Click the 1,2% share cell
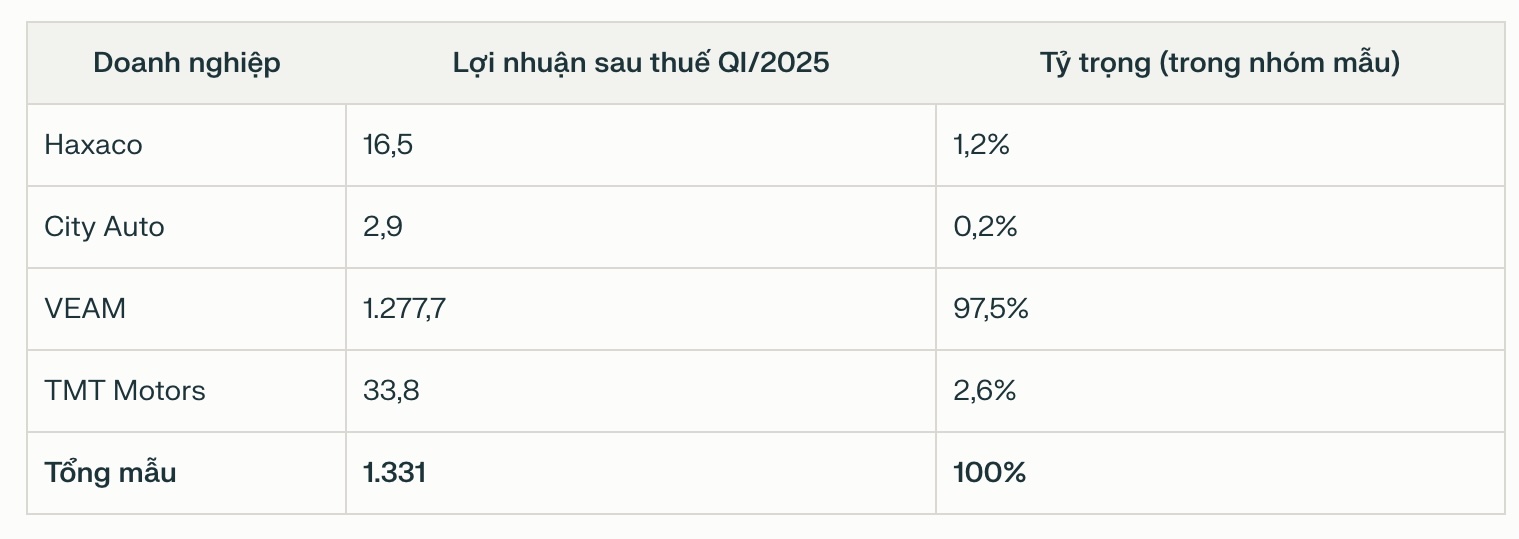 (x=982, y=145)
